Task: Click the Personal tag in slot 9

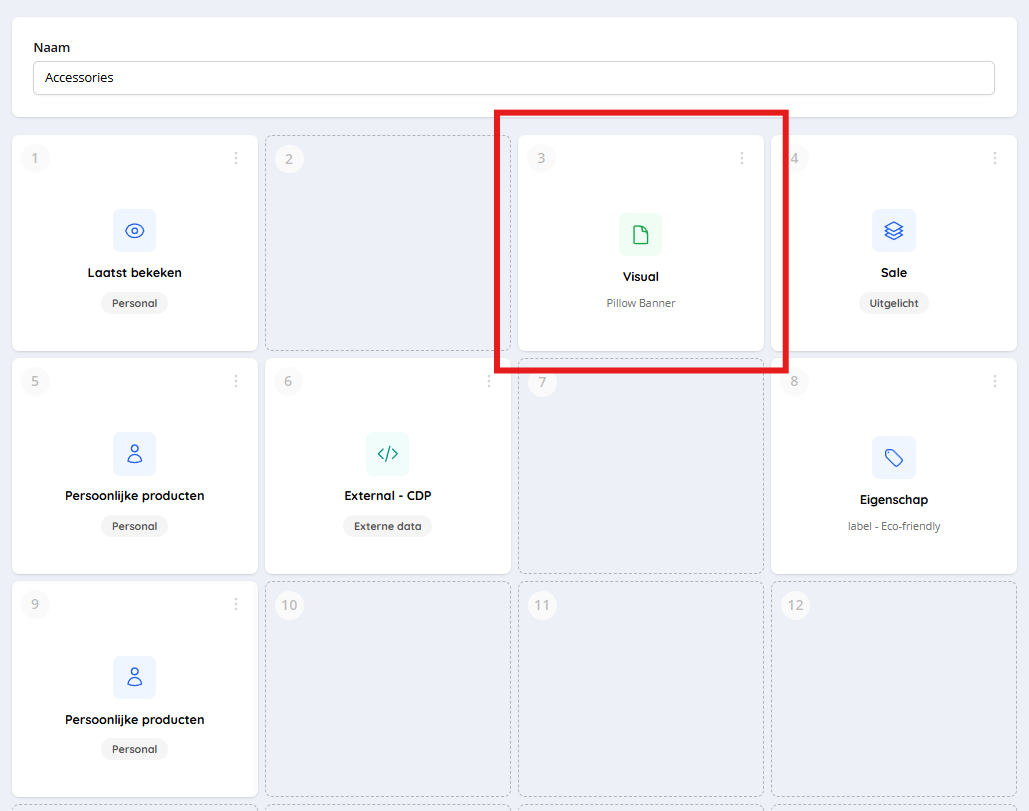Action: tap(135, 749)
